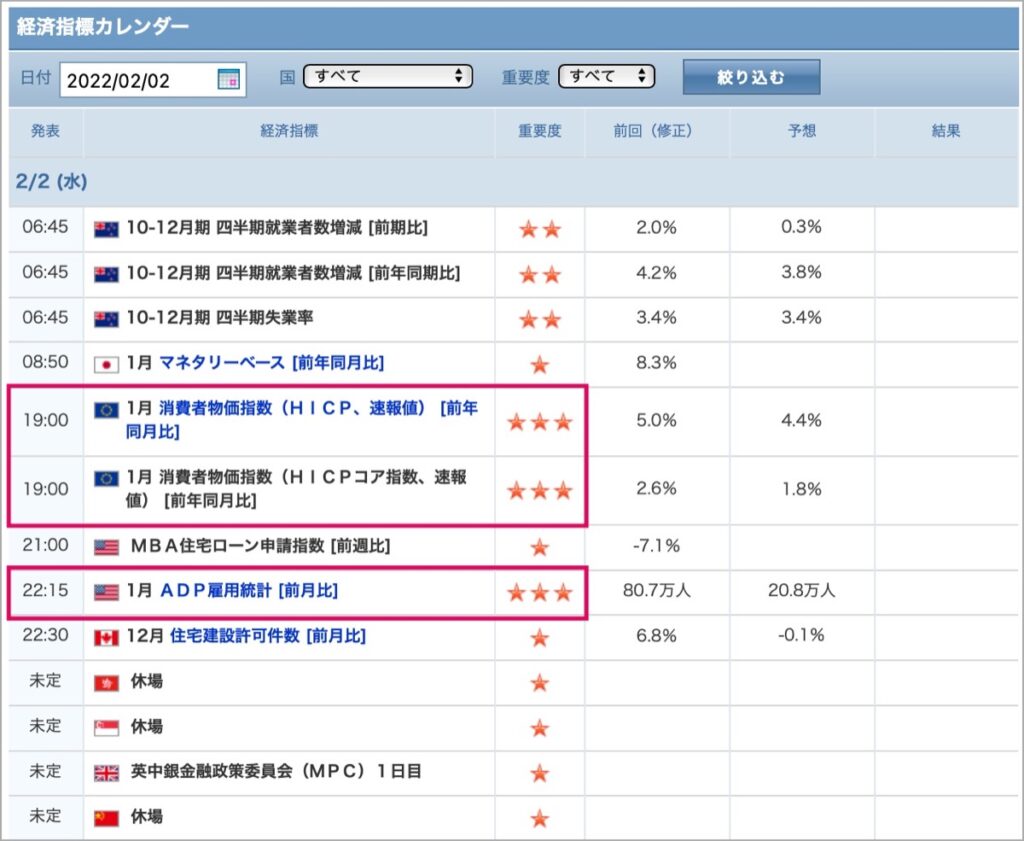The width and height of the screenshot is (1024, 841).
Task: Open the マネタリーベース [前年同月比] link
Action: (272, 362)
